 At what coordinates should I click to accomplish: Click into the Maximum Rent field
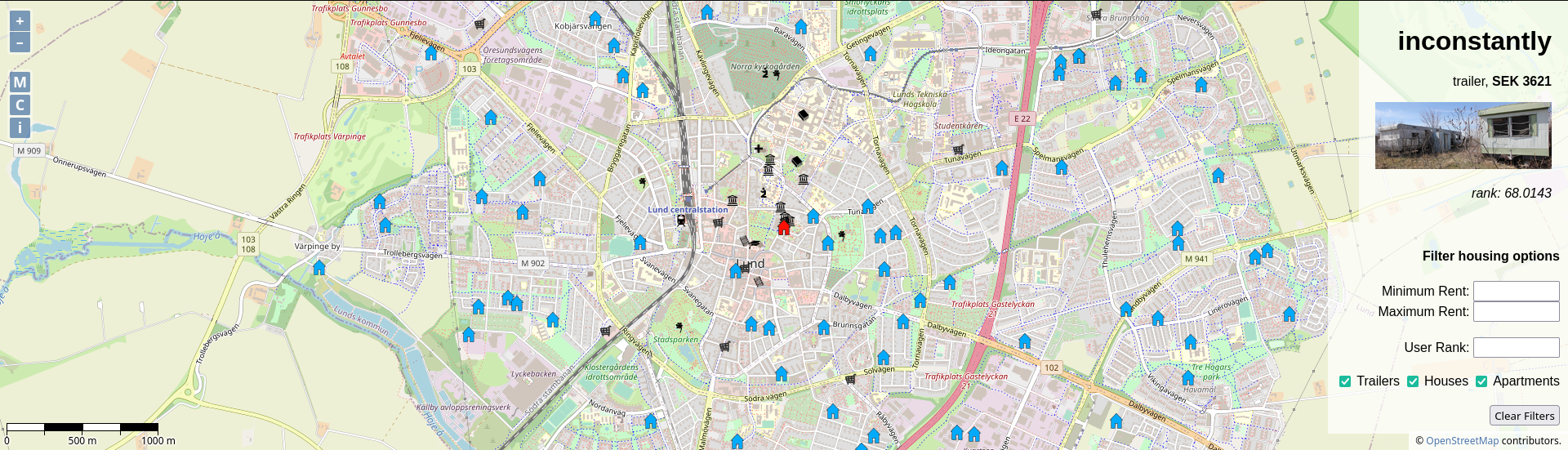point(1516,312)
